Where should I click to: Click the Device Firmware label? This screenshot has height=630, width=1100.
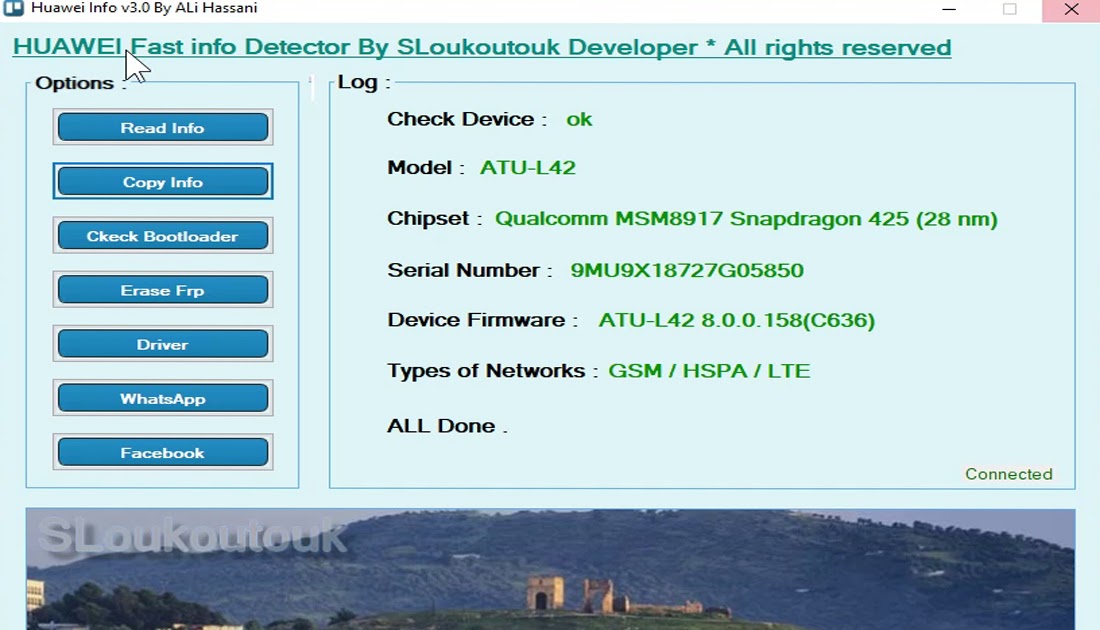(482, 320)
